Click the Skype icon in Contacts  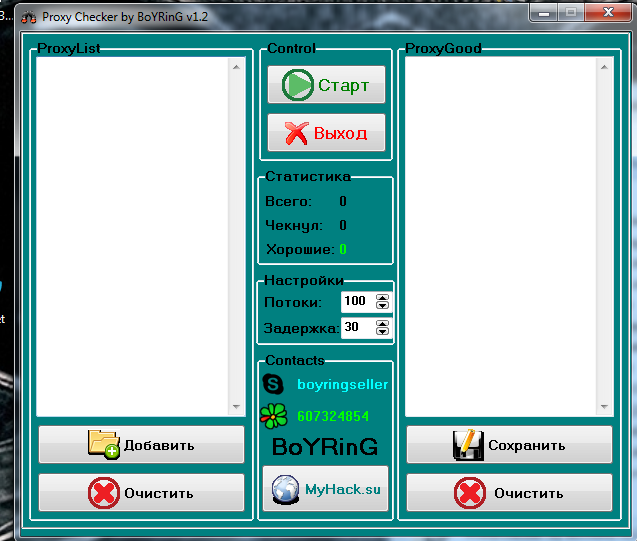(x=273, y=384)
